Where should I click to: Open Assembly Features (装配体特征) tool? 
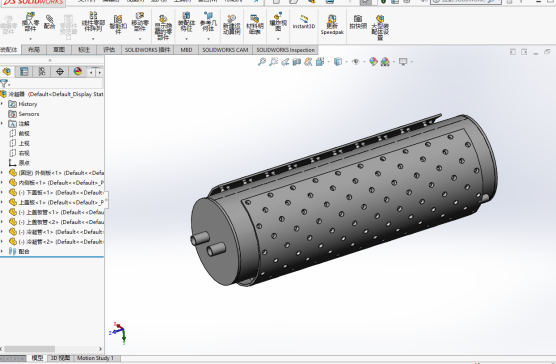(x=186, y=22)
